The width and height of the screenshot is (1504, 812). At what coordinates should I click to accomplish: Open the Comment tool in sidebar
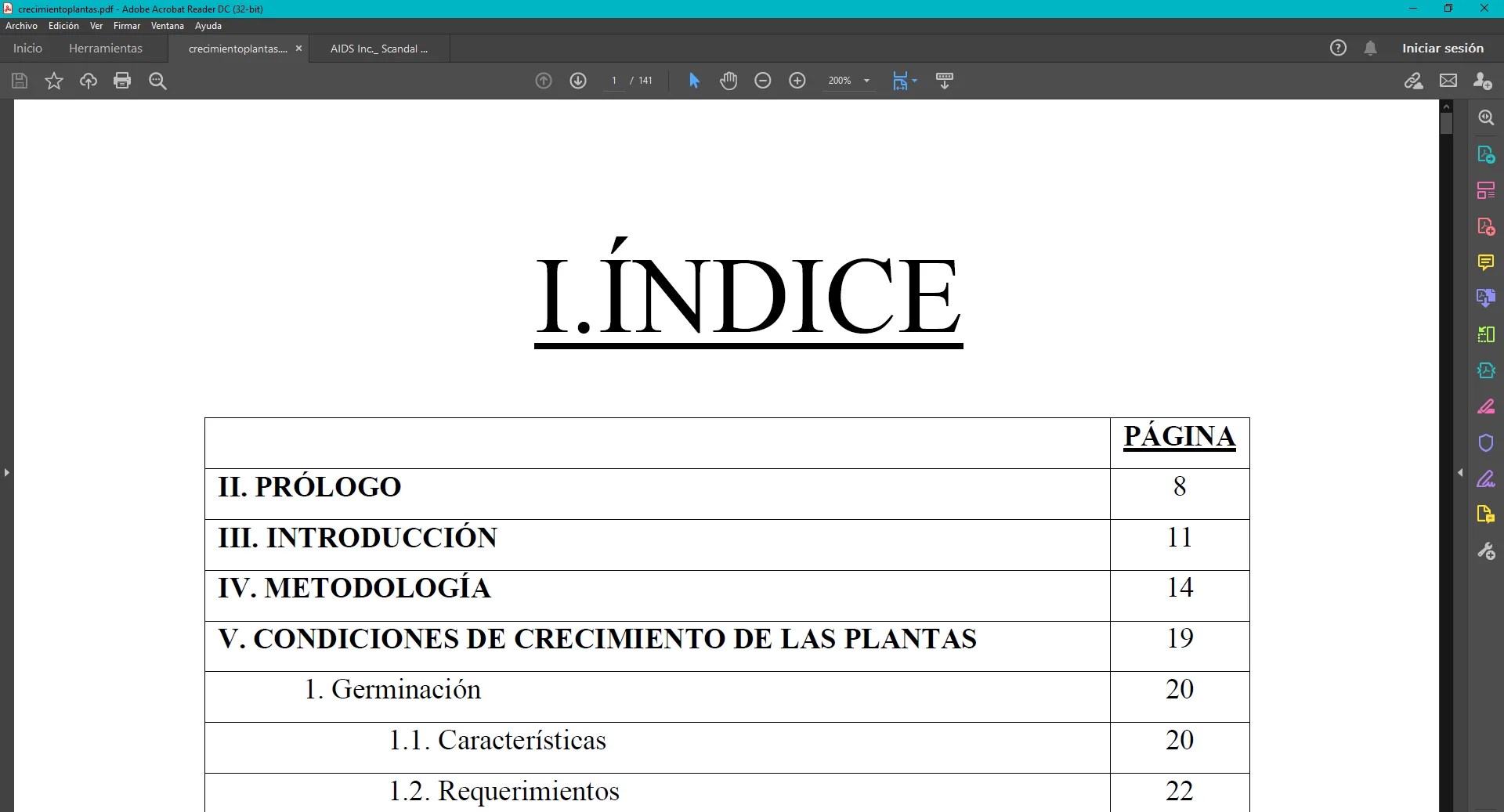click(1486, 262)
